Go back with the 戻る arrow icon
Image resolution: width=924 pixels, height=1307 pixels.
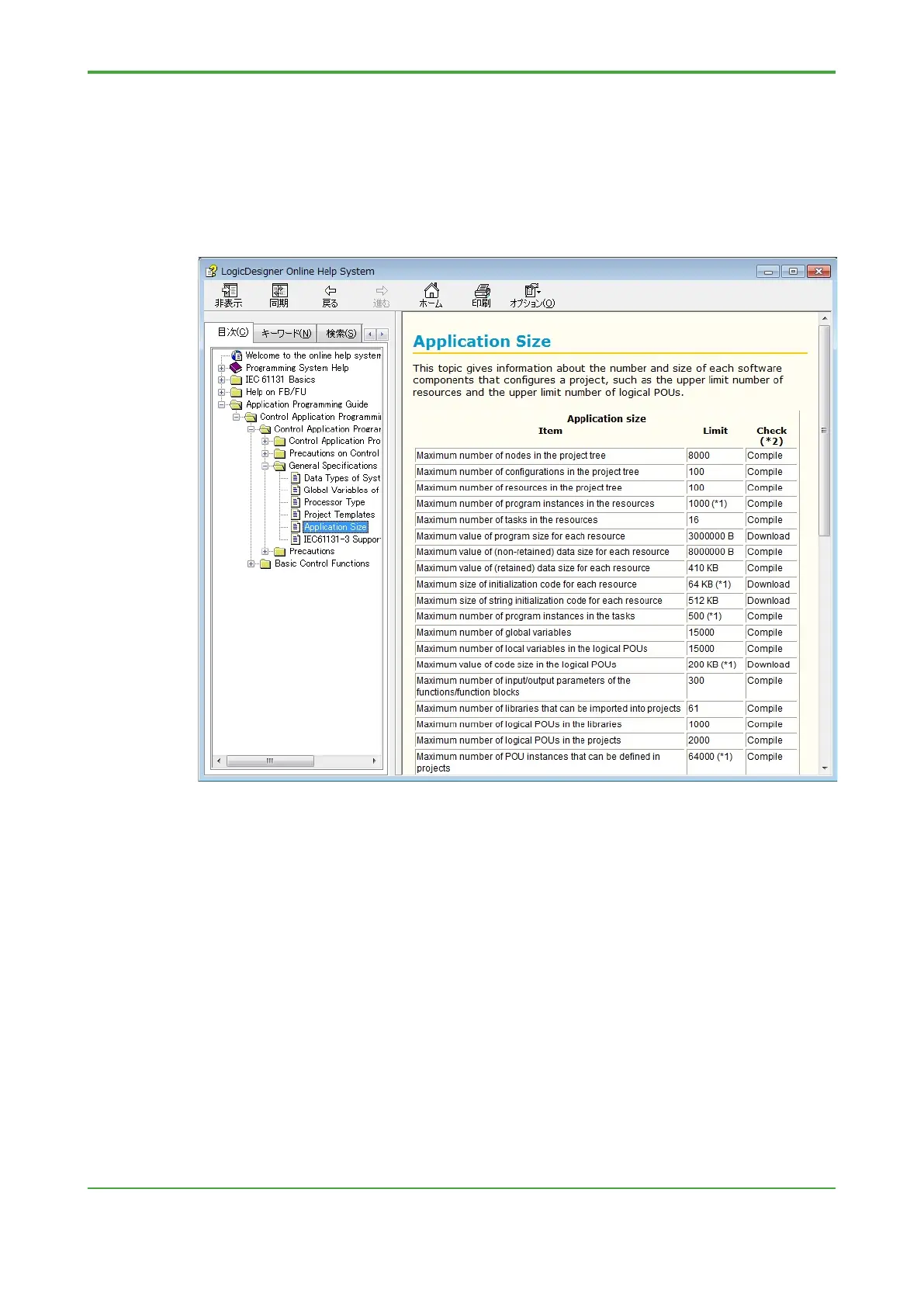pyautogui.click(x=330, y=296)
